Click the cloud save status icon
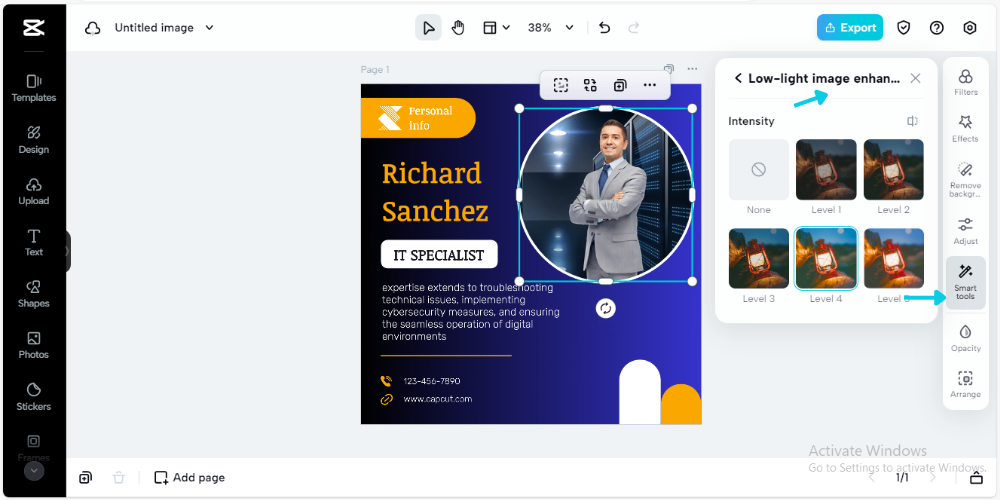The height and width of the screenshot is (500, 1000). [x=93, y=28]
